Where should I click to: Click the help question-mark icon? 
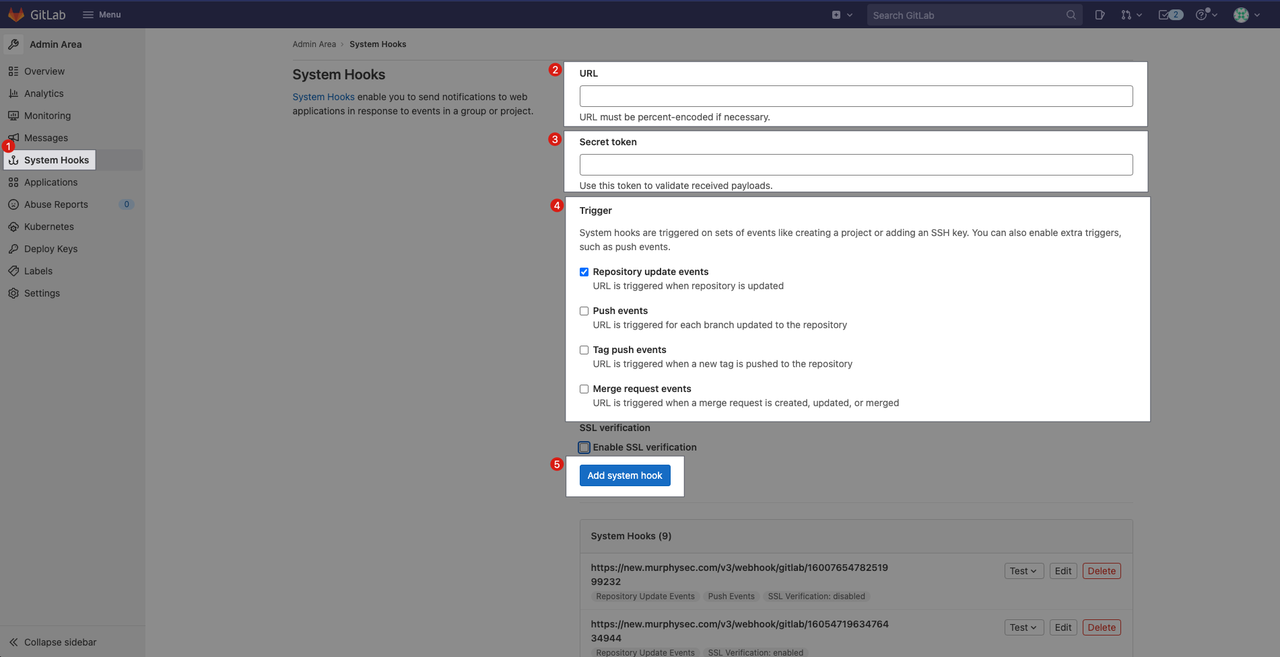click(1203, 14)
